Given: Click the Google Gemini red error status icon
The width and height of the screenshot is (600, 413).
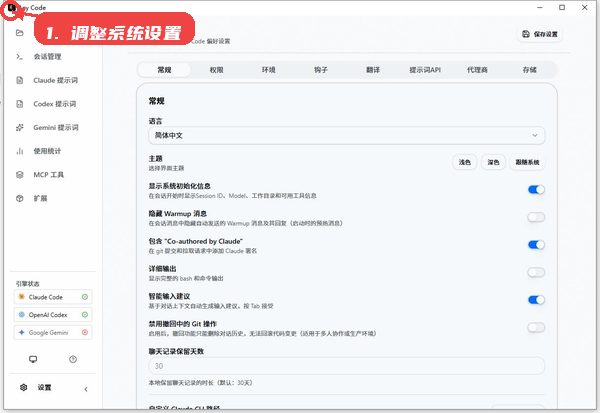Looking at the screenshot, I should click(x=85, y=332).
